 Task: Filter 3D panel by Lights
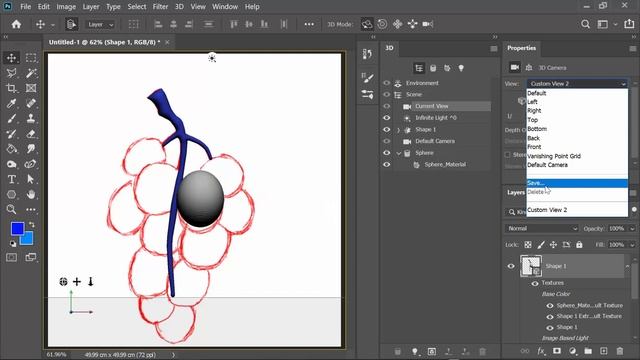461,68
